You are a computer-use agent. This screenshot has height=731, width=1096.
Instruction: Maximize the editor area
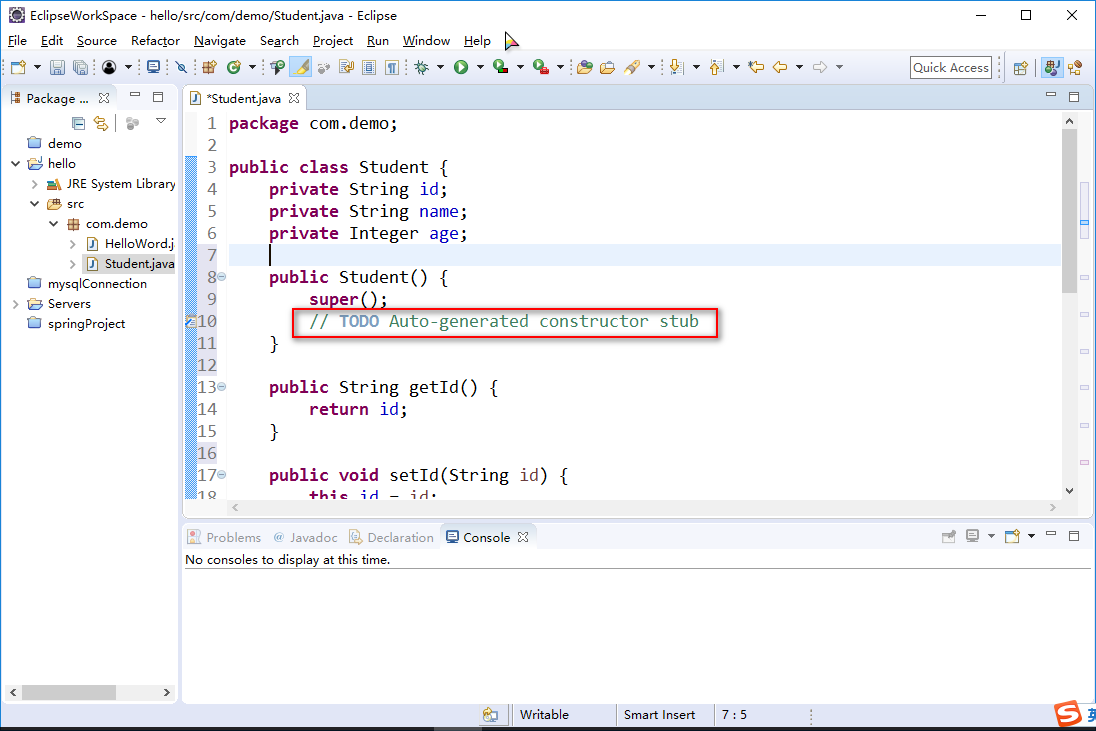pos(1074,96)
